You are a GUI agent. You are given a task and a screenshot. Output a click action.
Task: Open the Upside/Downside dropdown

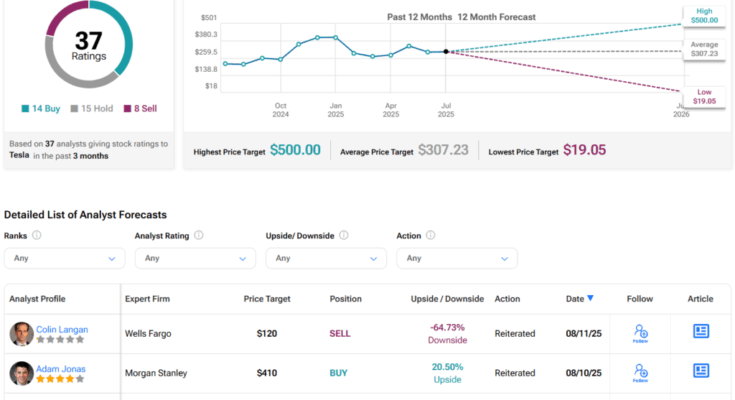(x=326, y=258)
